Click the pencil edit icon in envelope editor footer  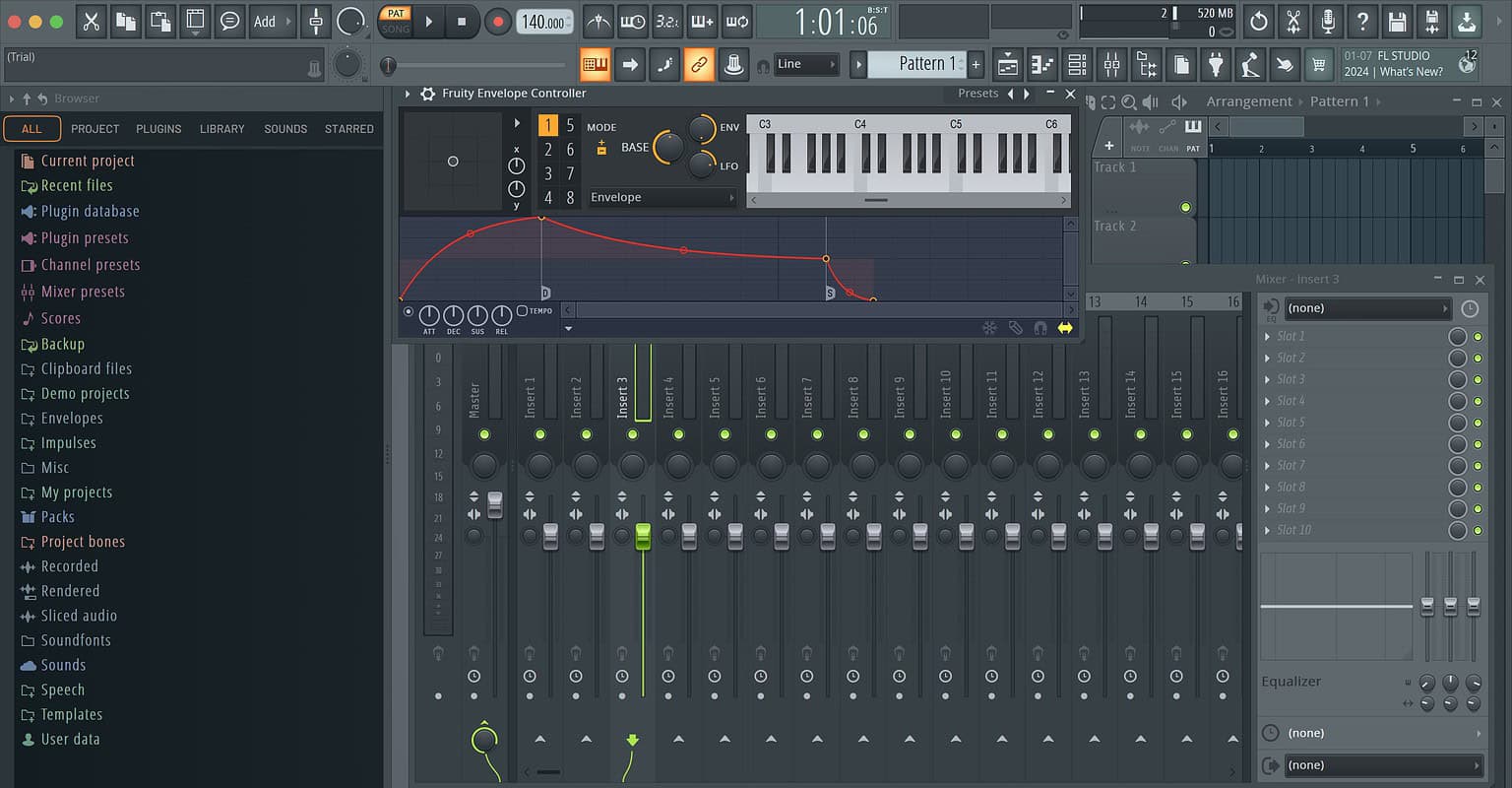(x=1016, y=328)
